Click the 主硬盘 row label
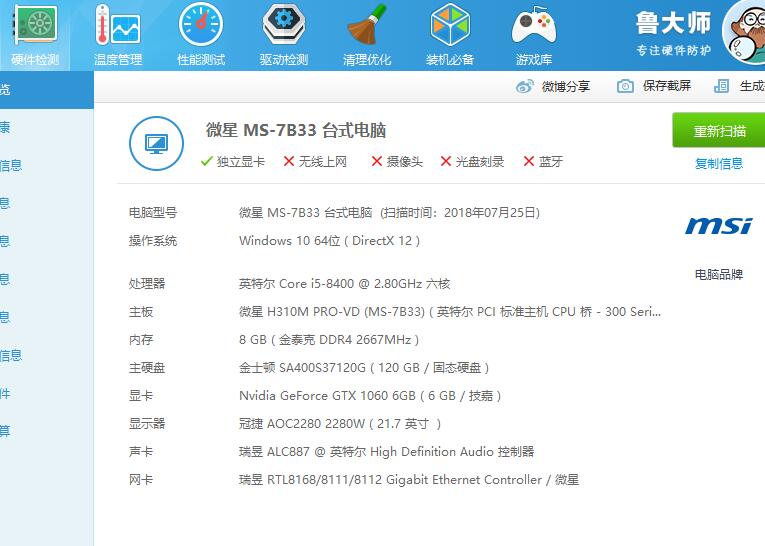 pos(147,367)
